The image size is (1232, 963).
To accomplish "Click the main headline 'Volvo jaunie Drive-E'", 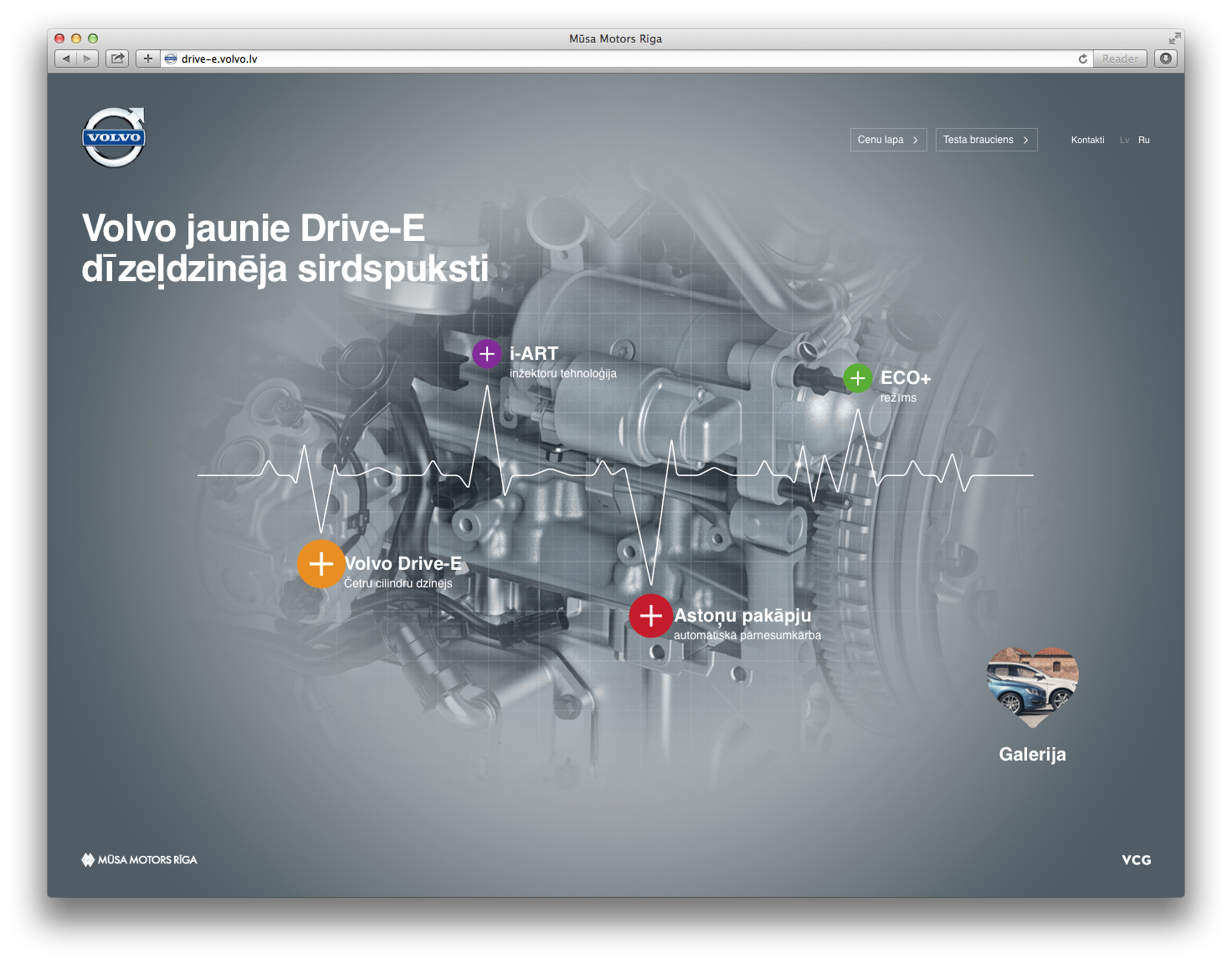I will pos(254,228).
